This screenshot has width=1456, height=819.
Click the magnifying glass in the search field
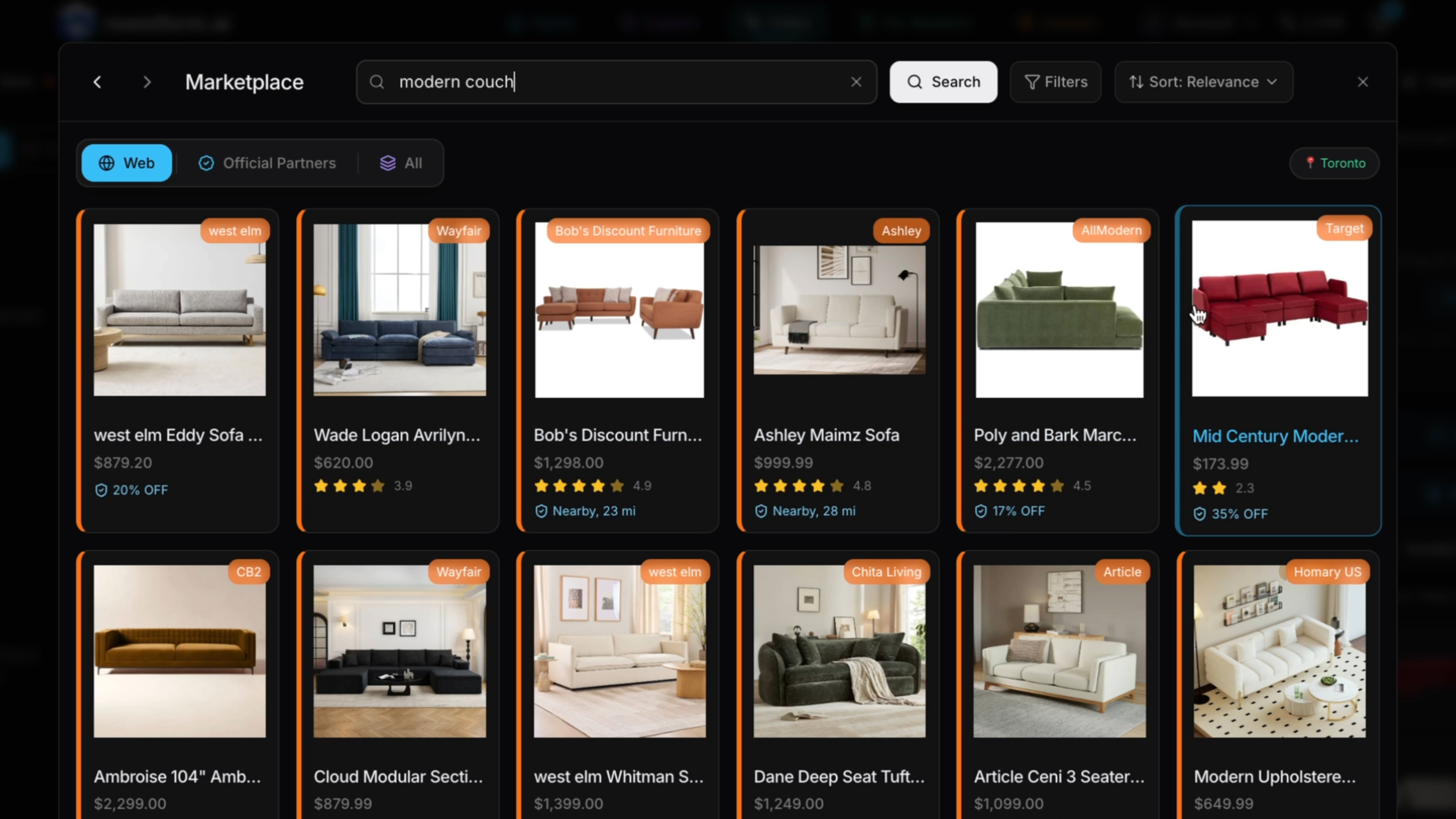(377, 82)
